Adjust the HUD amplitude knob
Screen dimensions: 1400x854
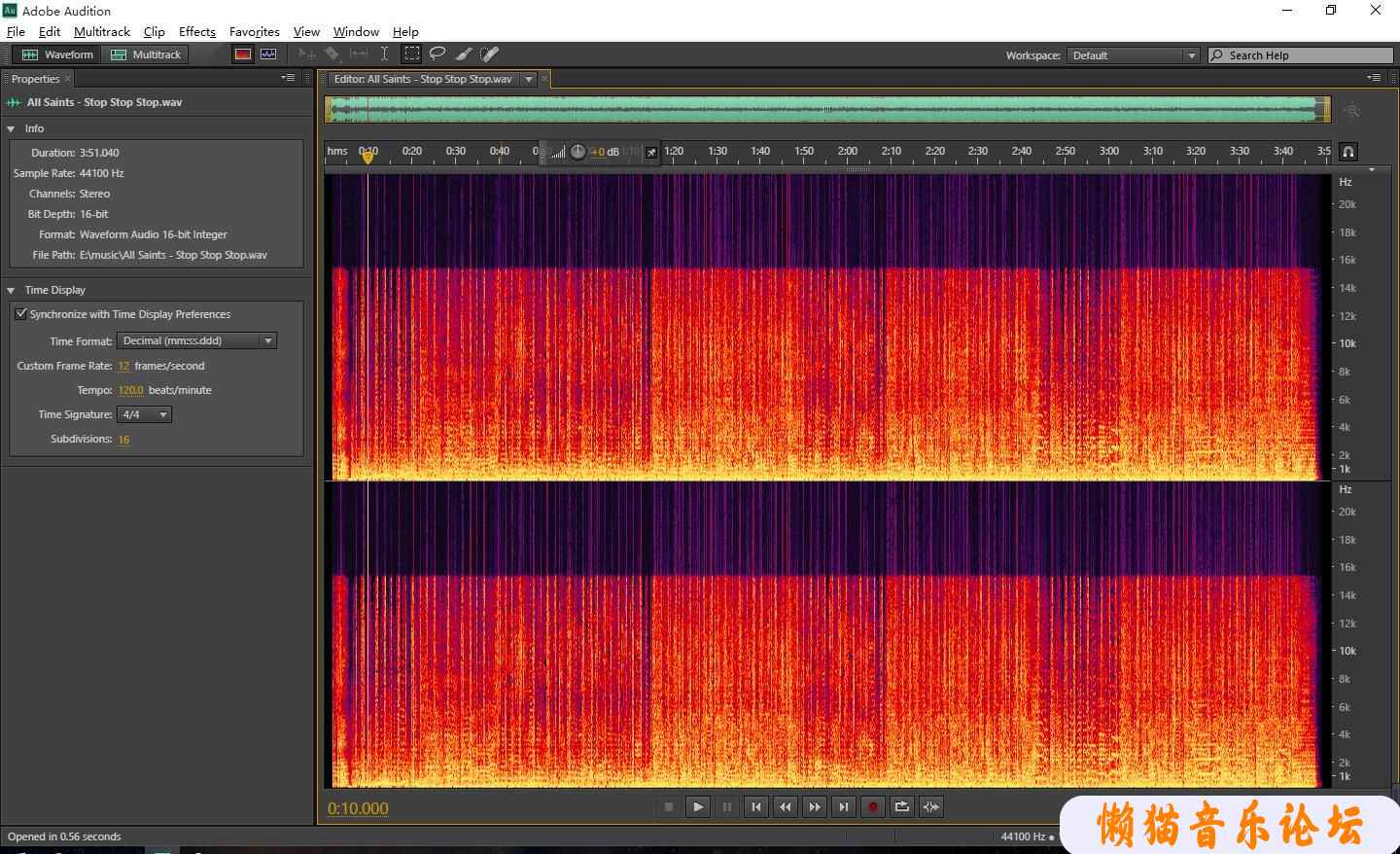[577, 152]
